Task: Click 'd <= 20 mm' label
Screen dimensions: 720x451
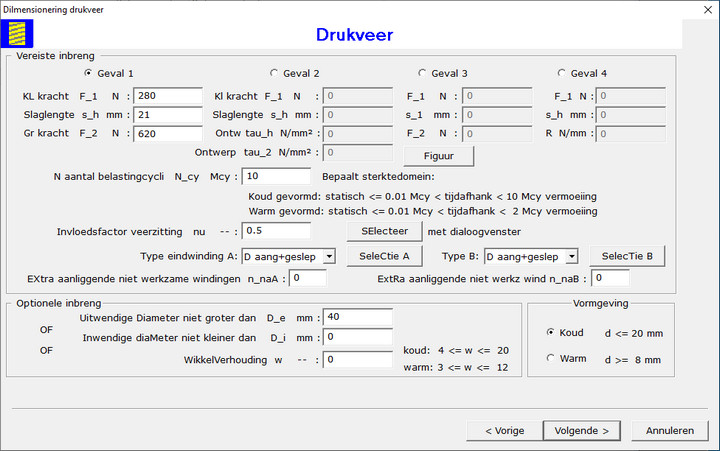Action: [634, 333]
